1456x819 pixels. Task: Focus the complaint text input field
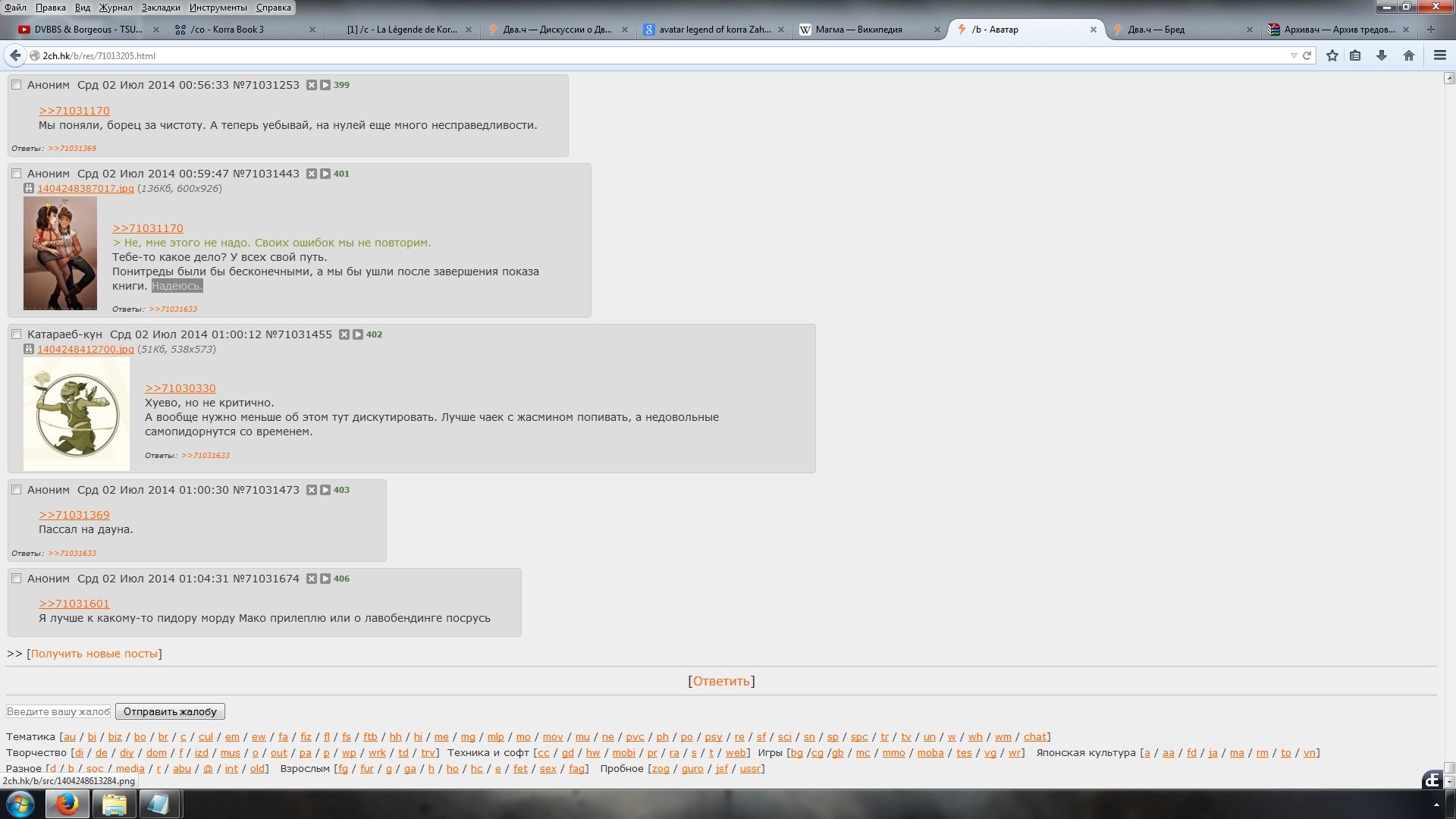click(58, 711)
